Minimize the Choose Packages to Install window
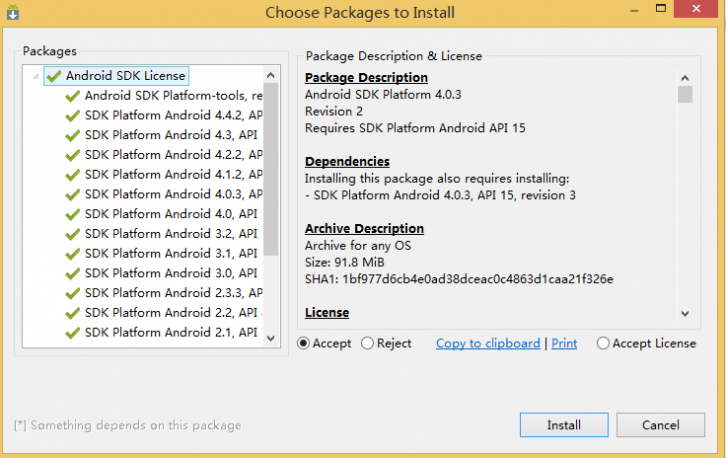 pyautogui.click(x=634, y=9)
